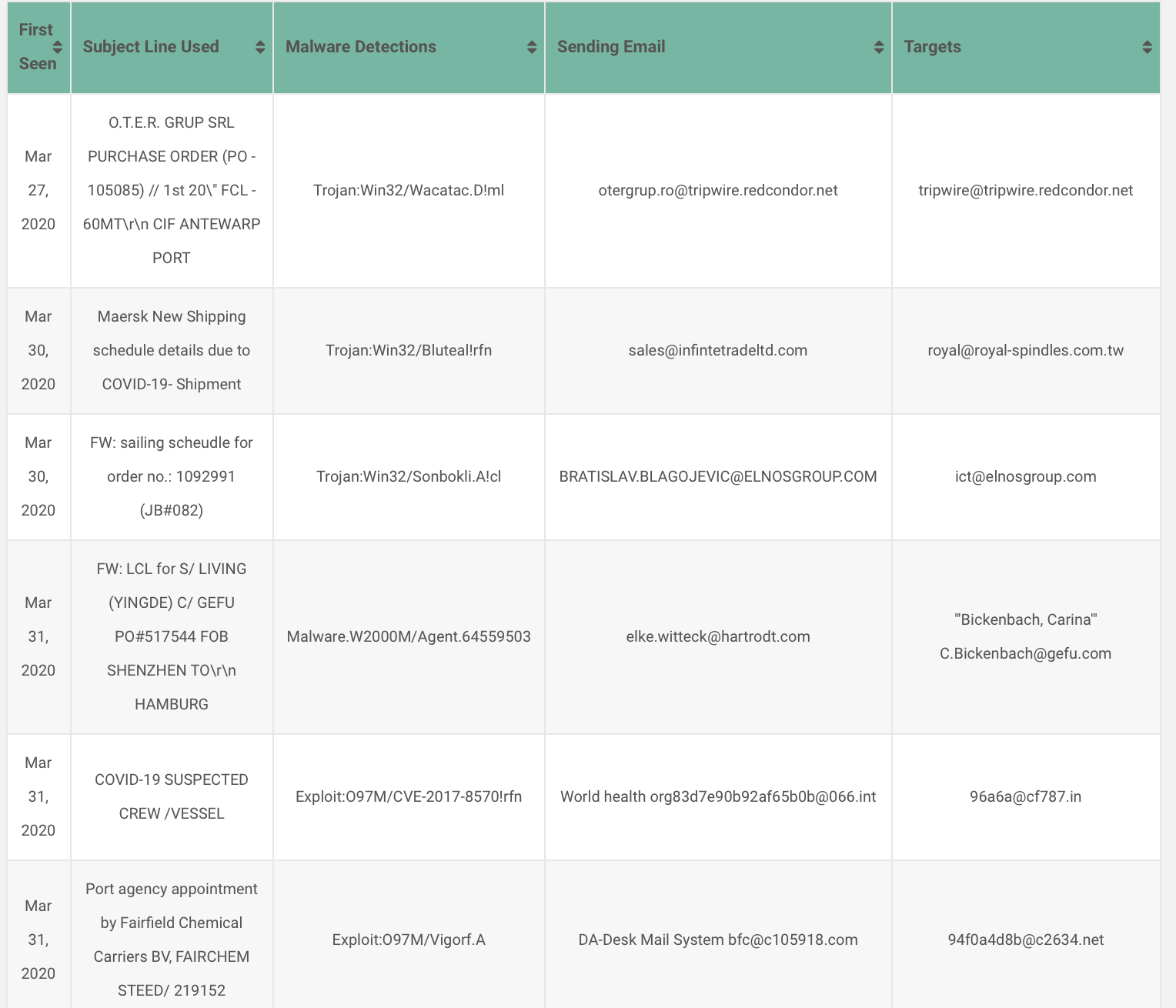Select the BRATISLAV.BLAGOJEVIC@ELNOSGROUP.COM sender
This screenshot has height=1008, width=1176.
(x=718, y=476)
